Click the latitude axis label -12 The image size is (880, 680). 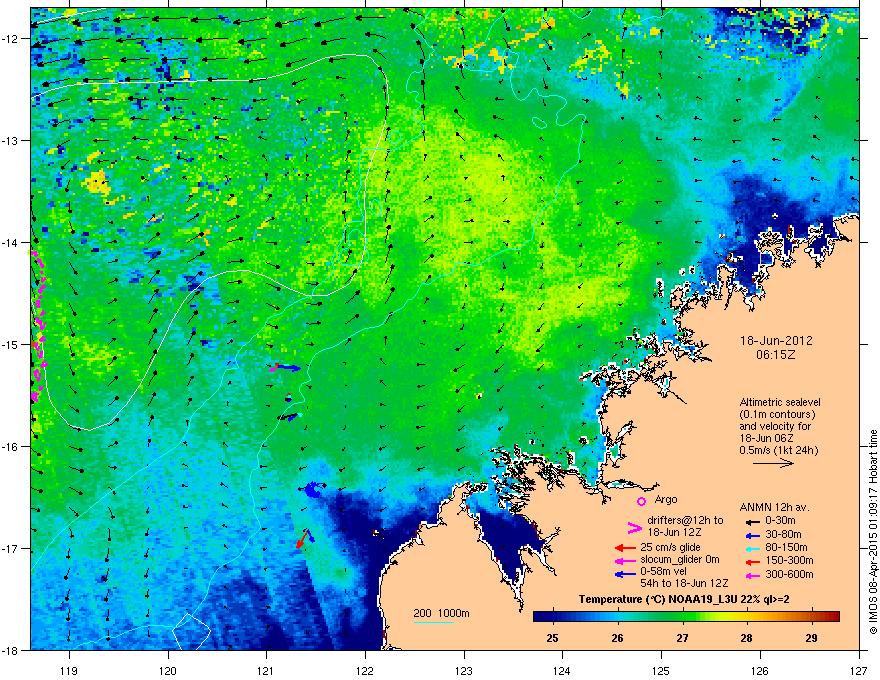point(10,39)
